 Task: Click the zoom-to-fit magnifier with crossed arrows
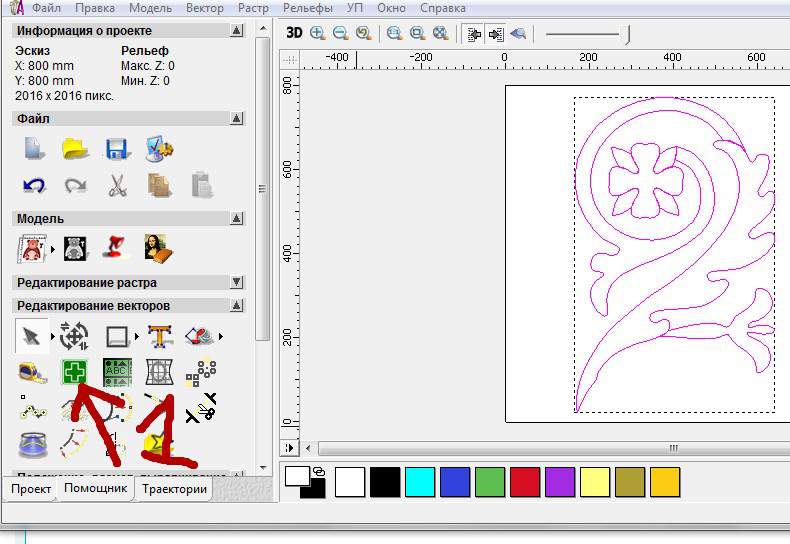coord(441,34)
